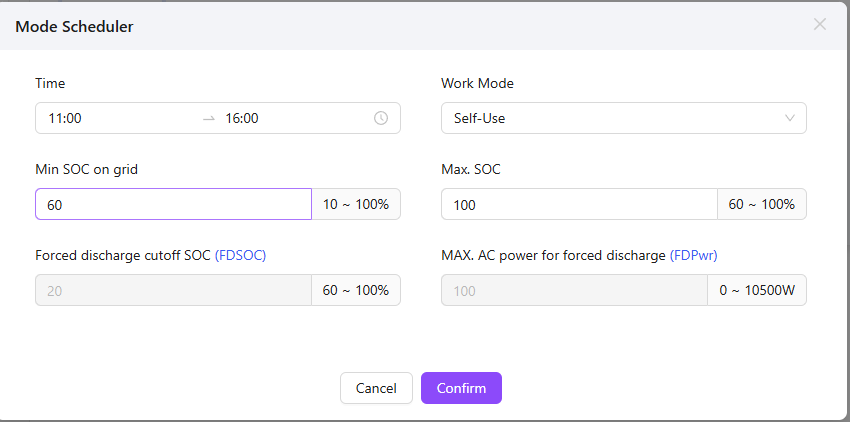This screenshot has width=850, height=422.
Task: Close the Mode Scheduler dialog with X
Action: point(820,25)
